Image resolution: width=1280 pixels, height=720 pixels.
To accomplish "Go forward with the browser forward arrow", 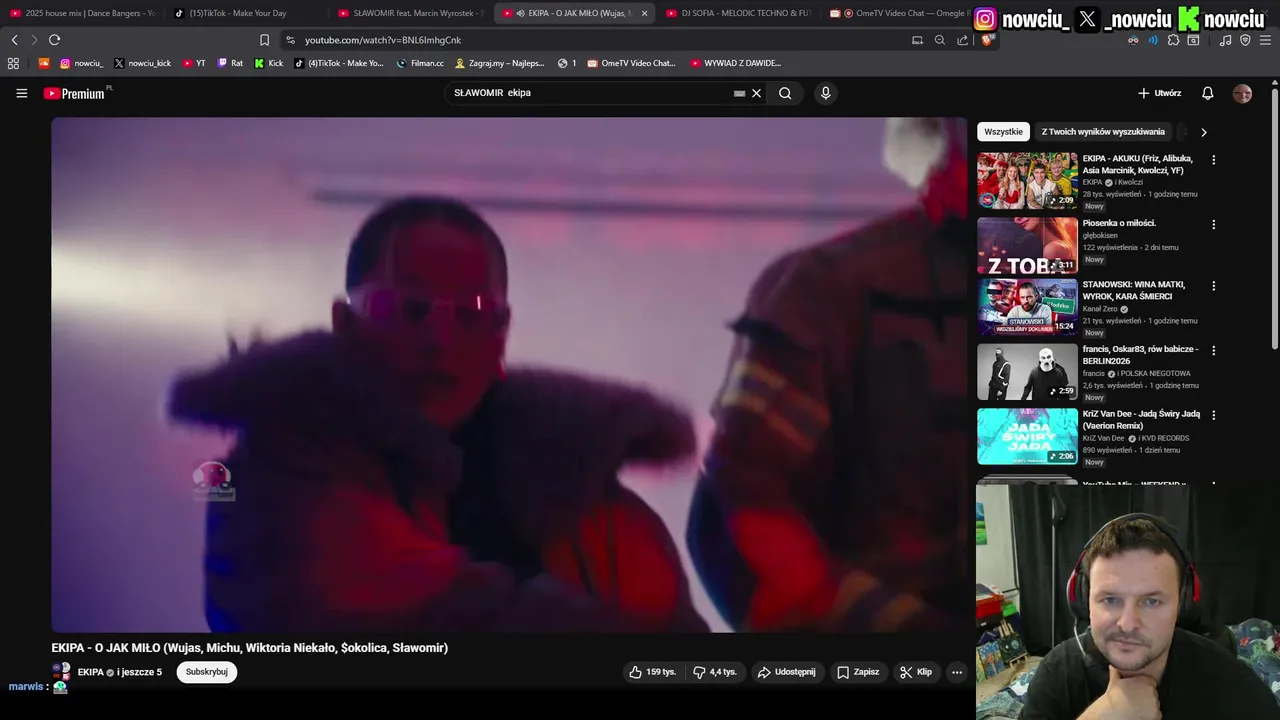I will tap(33, 40).
